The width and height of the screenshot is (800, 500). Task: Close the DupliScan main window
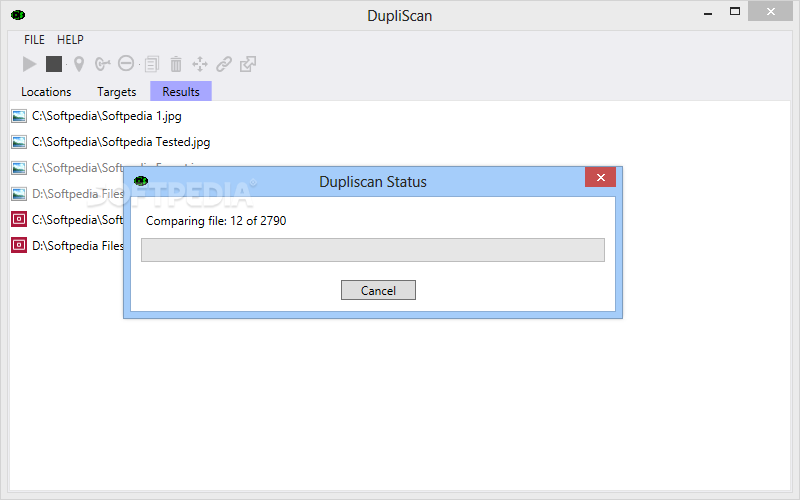click(770, 11)
